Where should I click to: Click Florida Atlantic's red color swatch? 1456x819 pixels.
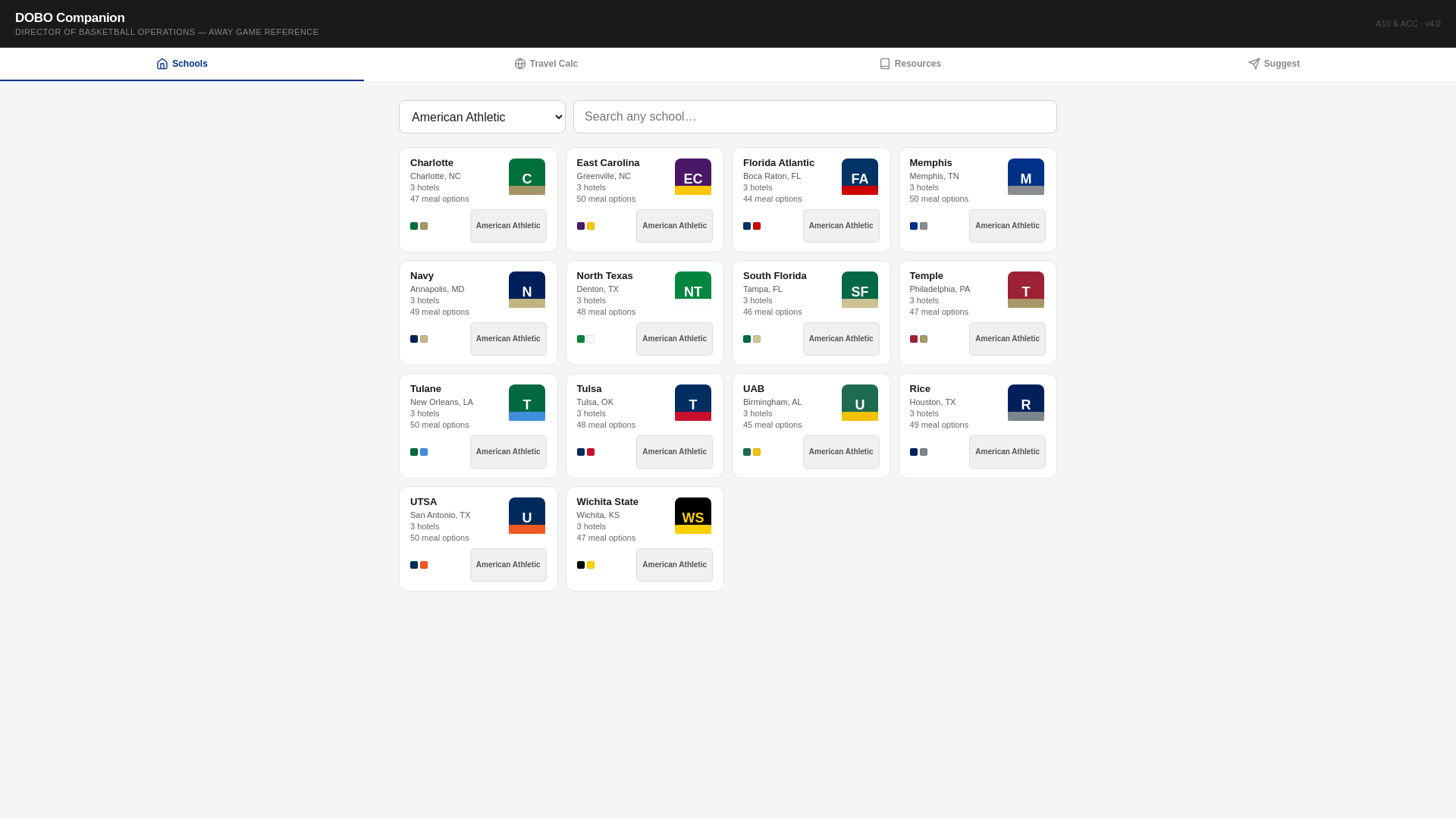(x=757, y=226)
